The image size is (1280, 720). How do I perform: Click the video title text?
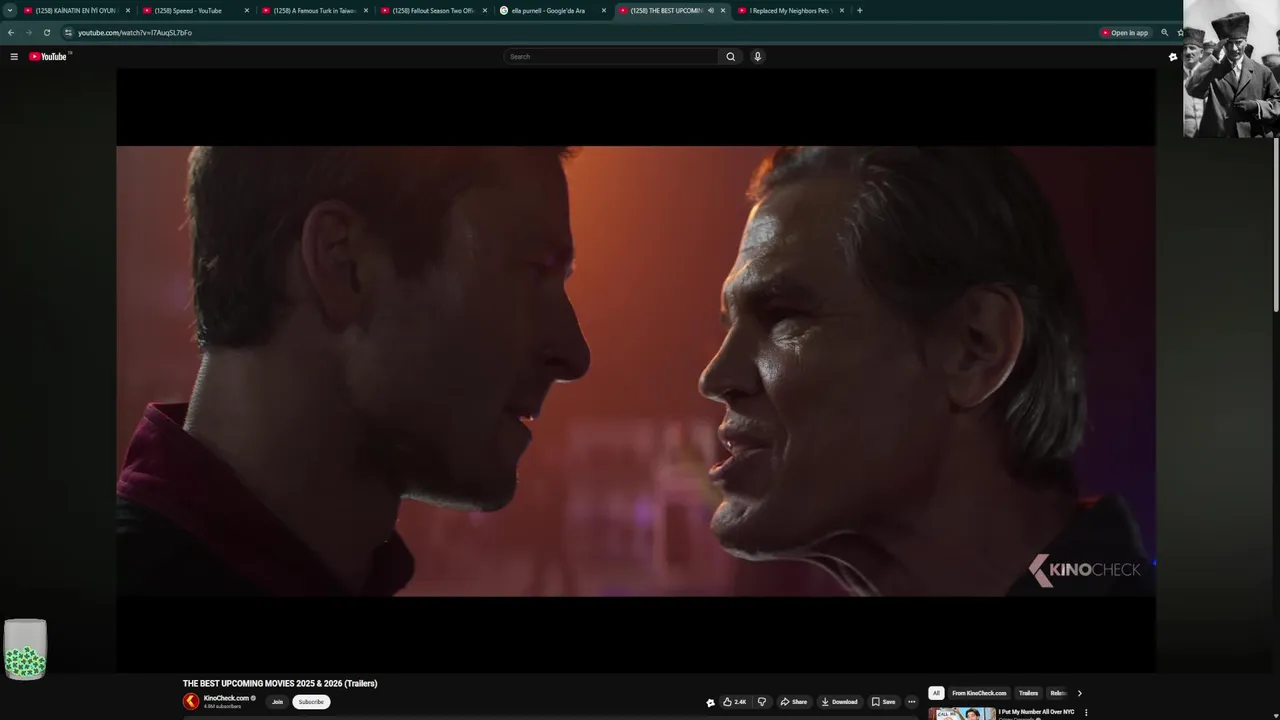pos(280,684)
